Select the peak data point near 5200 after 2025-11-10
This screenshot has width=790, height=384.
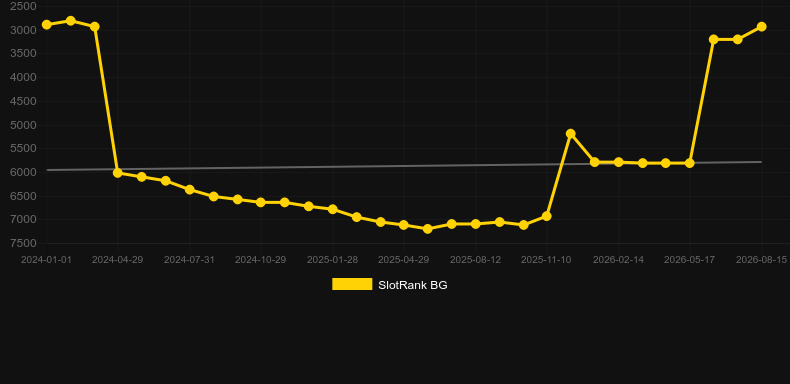[x=570, y=134]
